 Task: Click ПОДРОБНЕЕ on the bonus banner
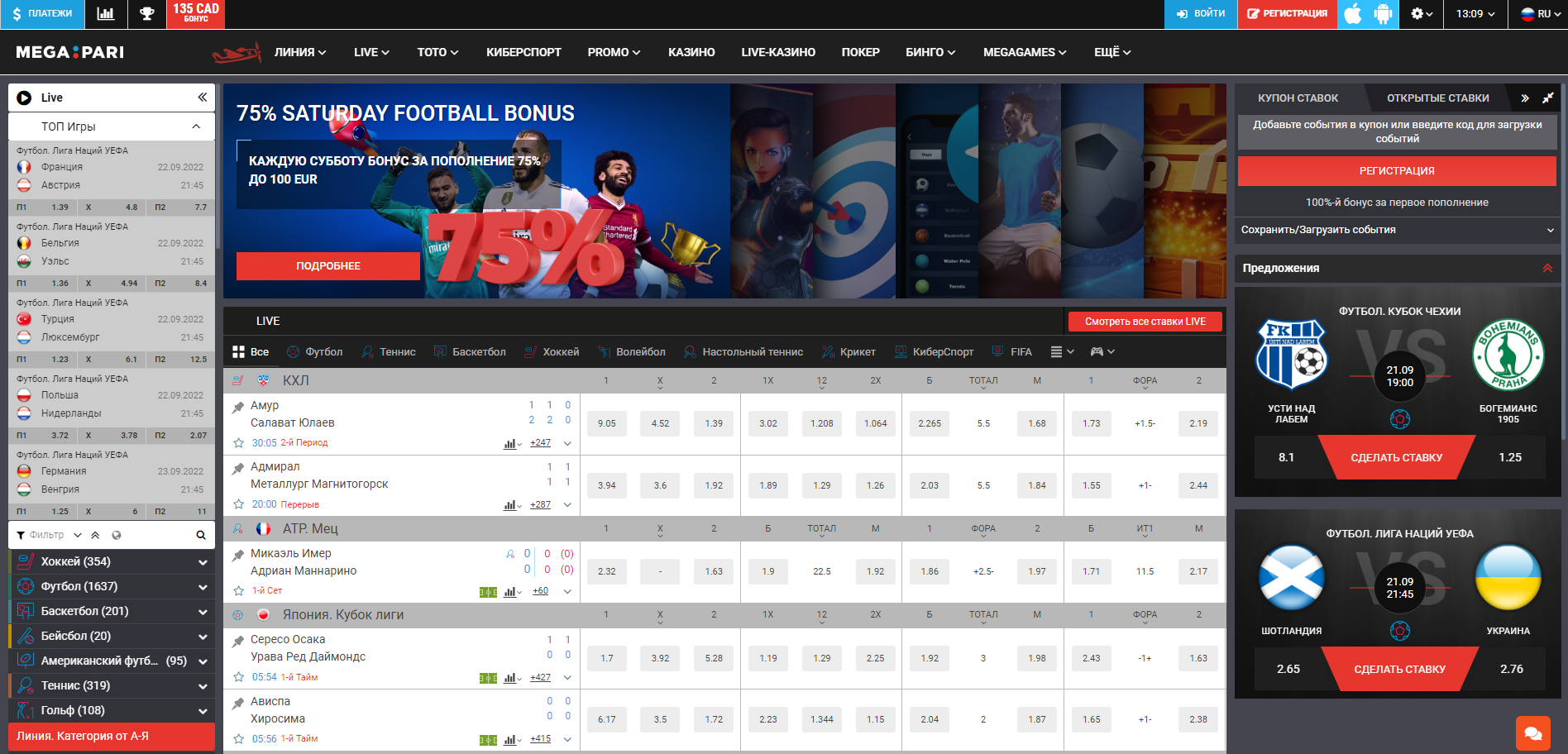328,266
